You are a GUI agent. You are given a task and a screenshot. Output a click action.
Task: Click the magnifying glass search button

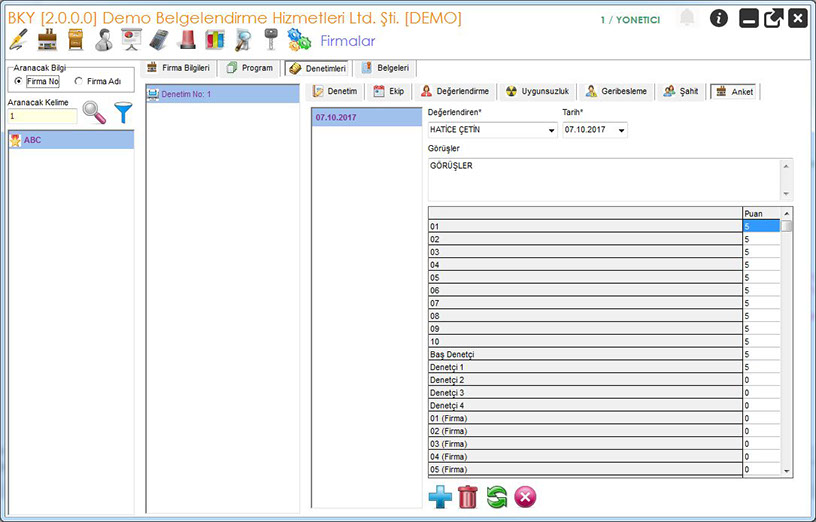point(94,112)
